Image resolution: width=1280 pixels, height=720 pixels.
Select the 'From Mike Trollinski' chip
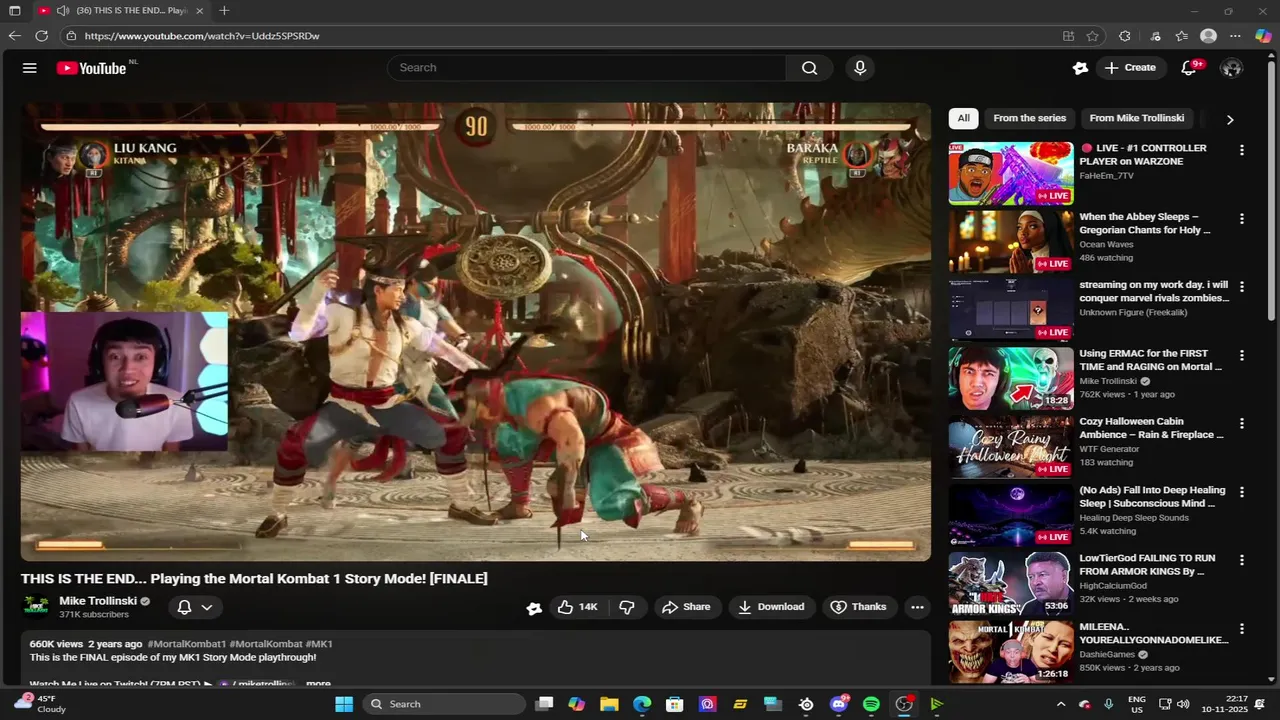[x=1137, y=118]
